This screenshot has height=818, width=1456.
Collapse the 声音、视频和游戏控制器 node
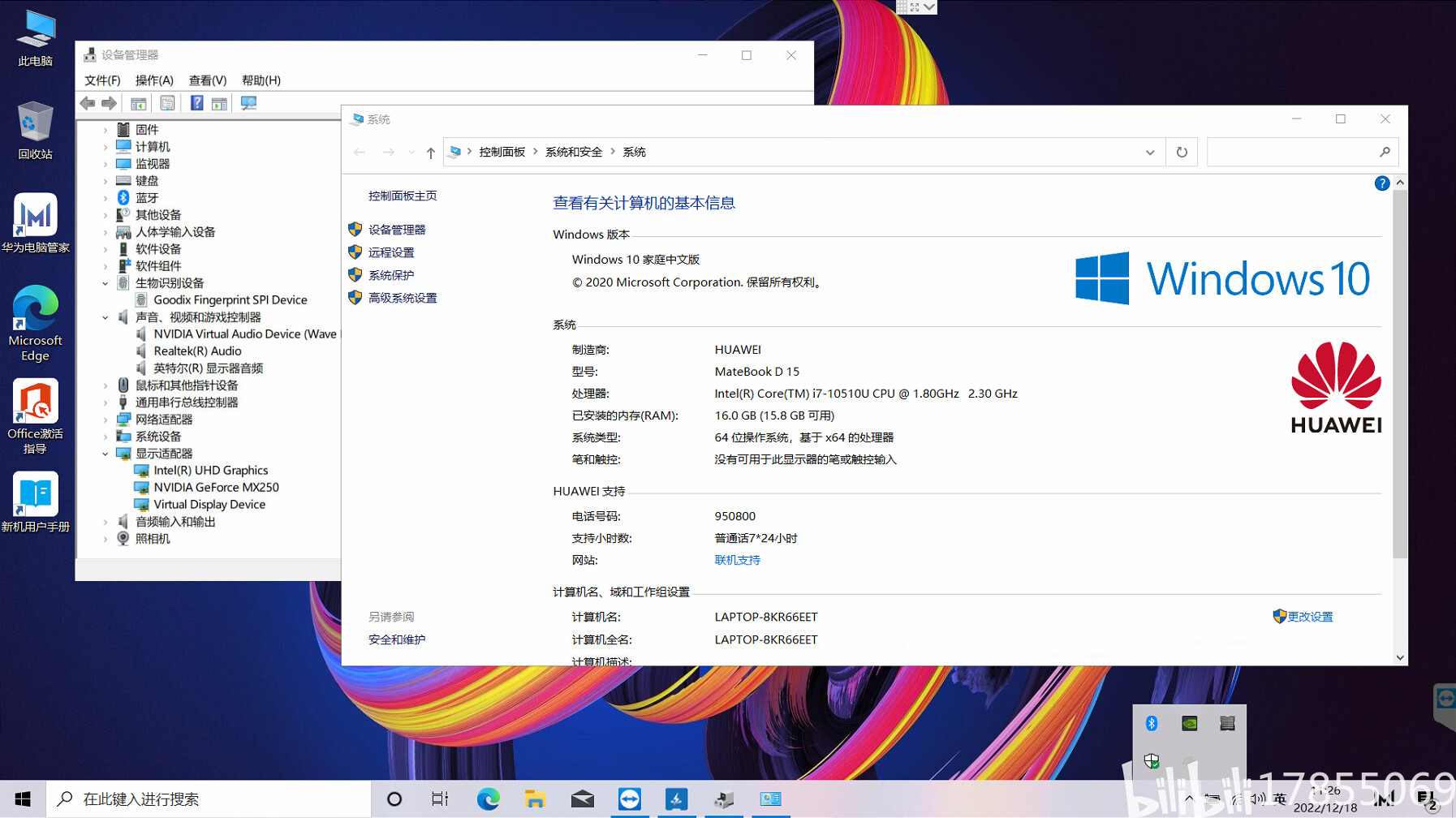tap(106, 317)
